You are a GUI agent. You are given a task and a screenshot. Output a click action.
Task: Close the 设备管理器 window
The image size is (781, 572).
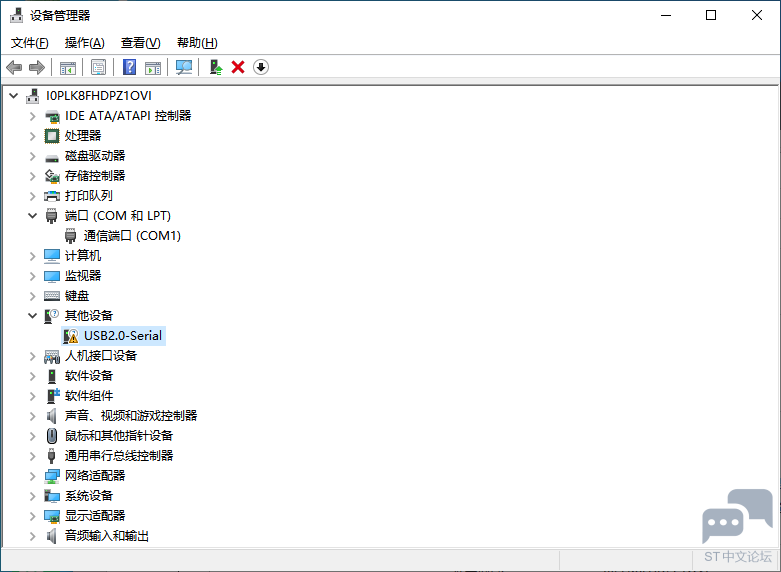(757, 15)
